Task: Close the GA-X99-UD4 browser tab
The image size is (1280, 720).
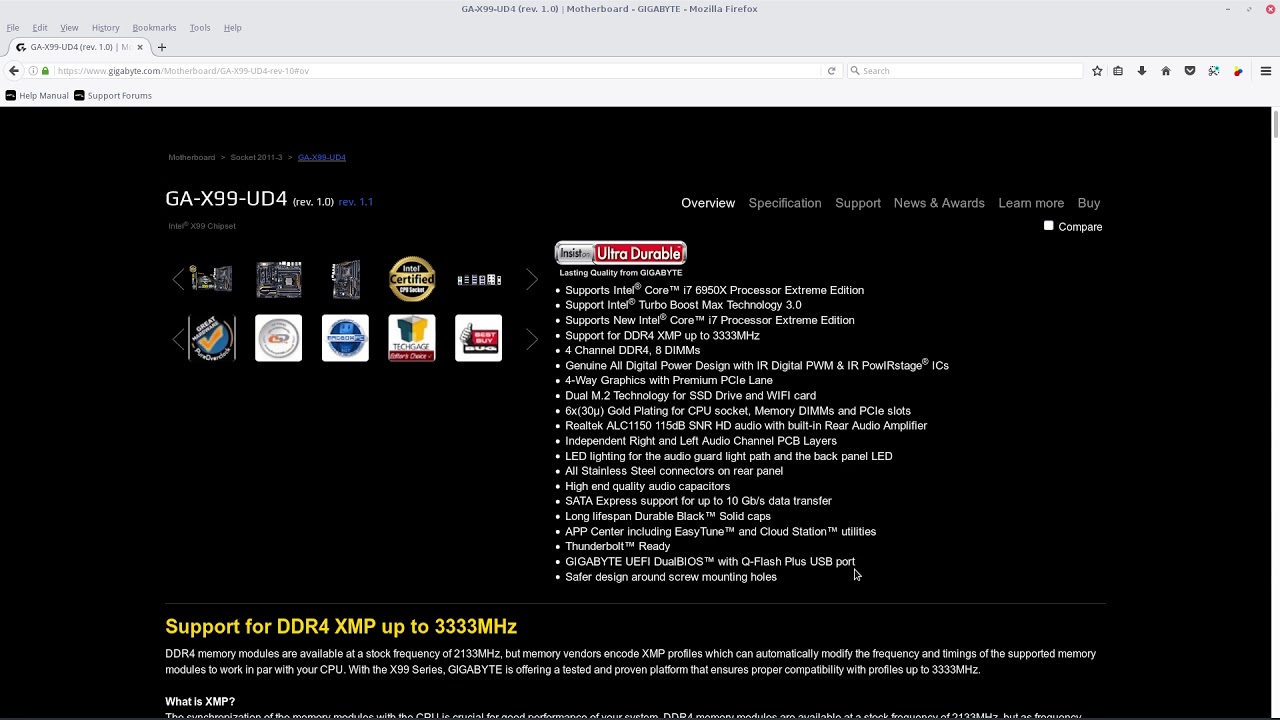Action: pyautogui.click(x=140, y=47)
